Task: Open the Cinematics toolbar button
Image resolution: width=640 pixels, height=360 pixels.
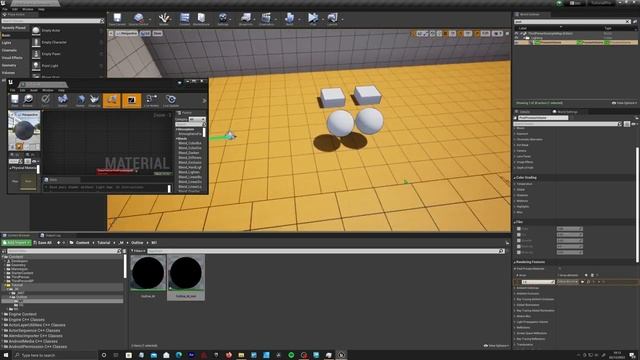Action: click(266, 19)
